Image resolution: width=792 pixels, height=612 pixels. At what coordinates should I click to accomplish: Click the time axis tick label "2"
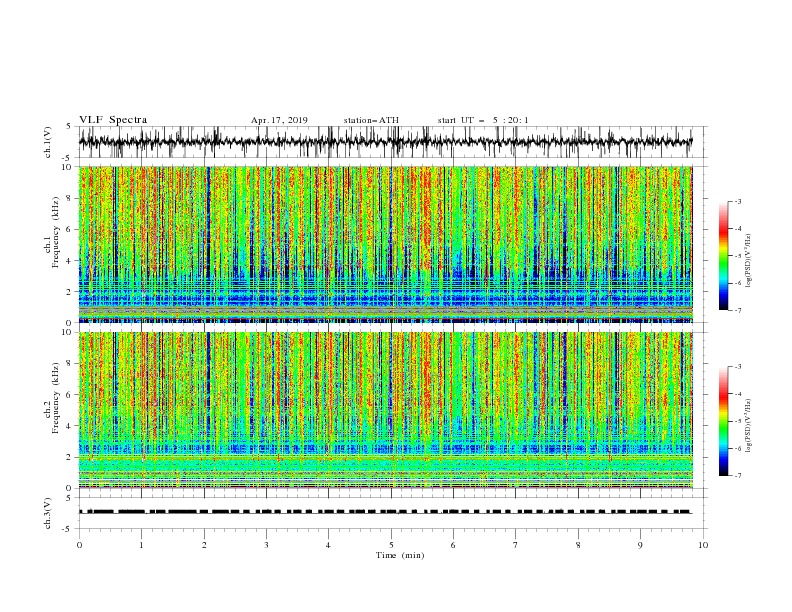[204, 545]
